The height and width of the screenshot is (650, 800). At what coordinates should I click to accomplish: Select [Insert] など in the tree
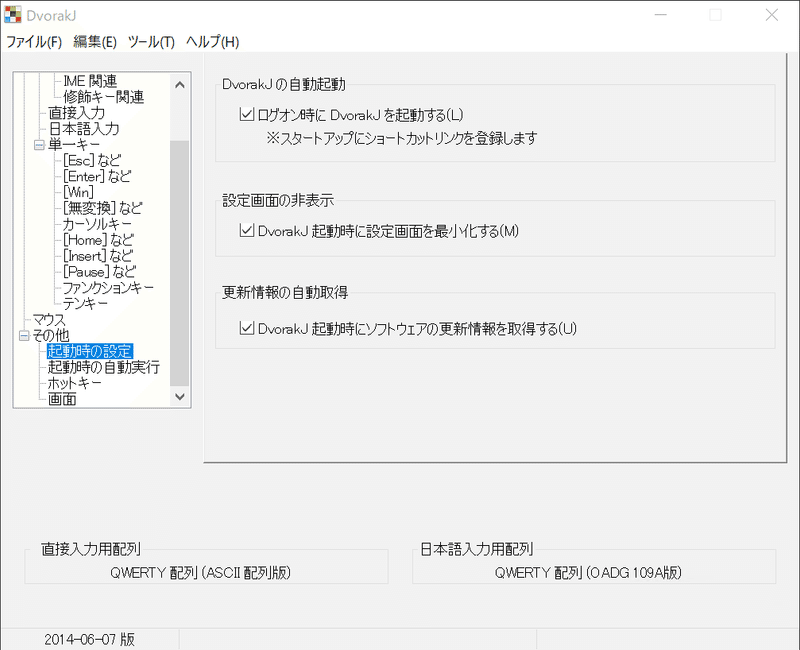[98, 256]
